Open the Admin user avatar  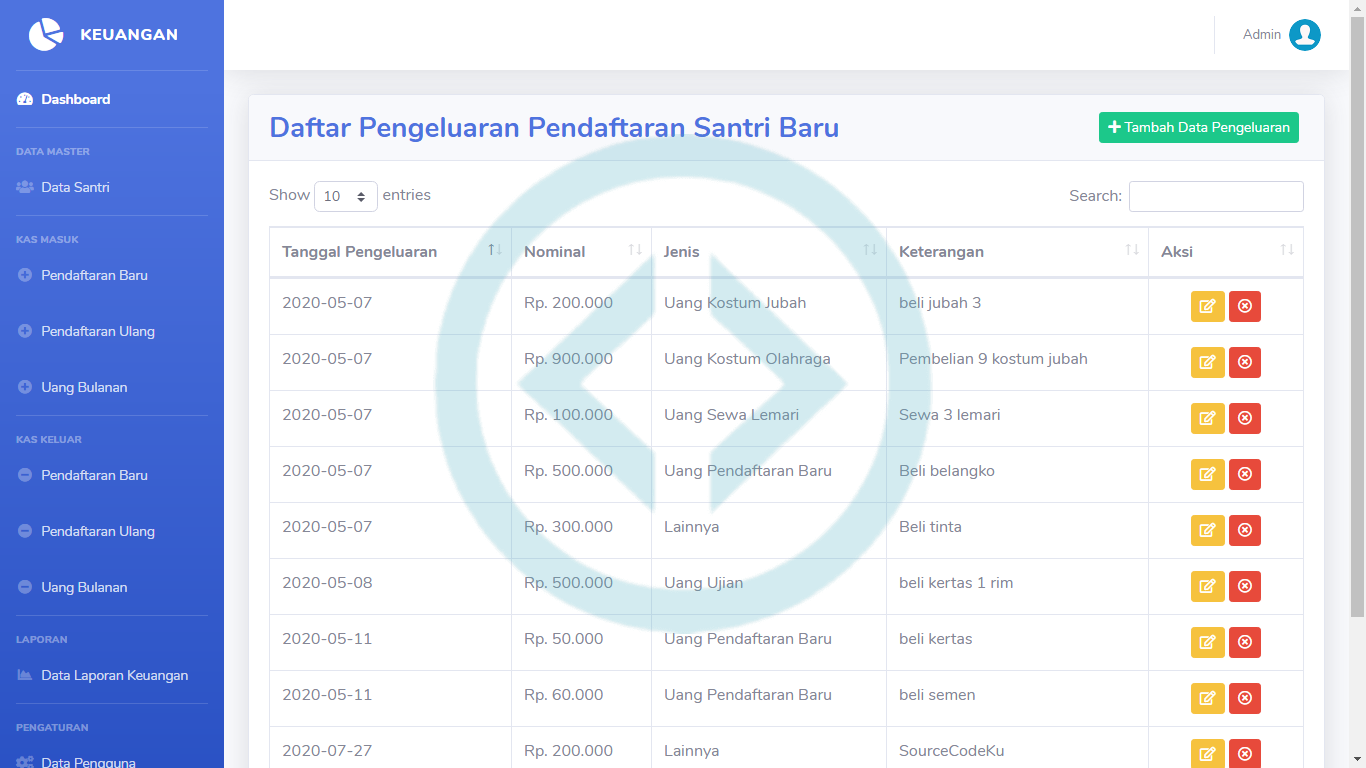coord(1304,35)
